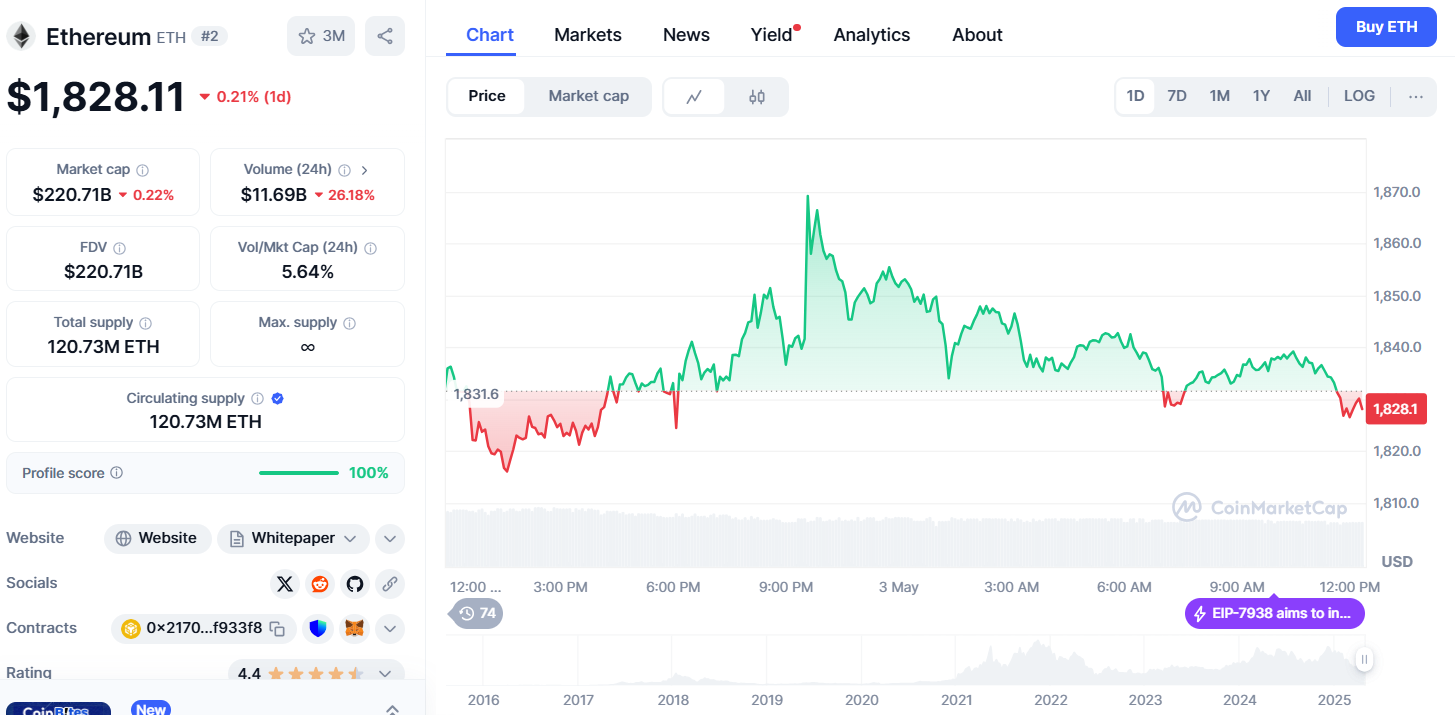This screenshot has height=715, width=1455.
Task: Click the Buy ETH button
Action: (1386, 27)
